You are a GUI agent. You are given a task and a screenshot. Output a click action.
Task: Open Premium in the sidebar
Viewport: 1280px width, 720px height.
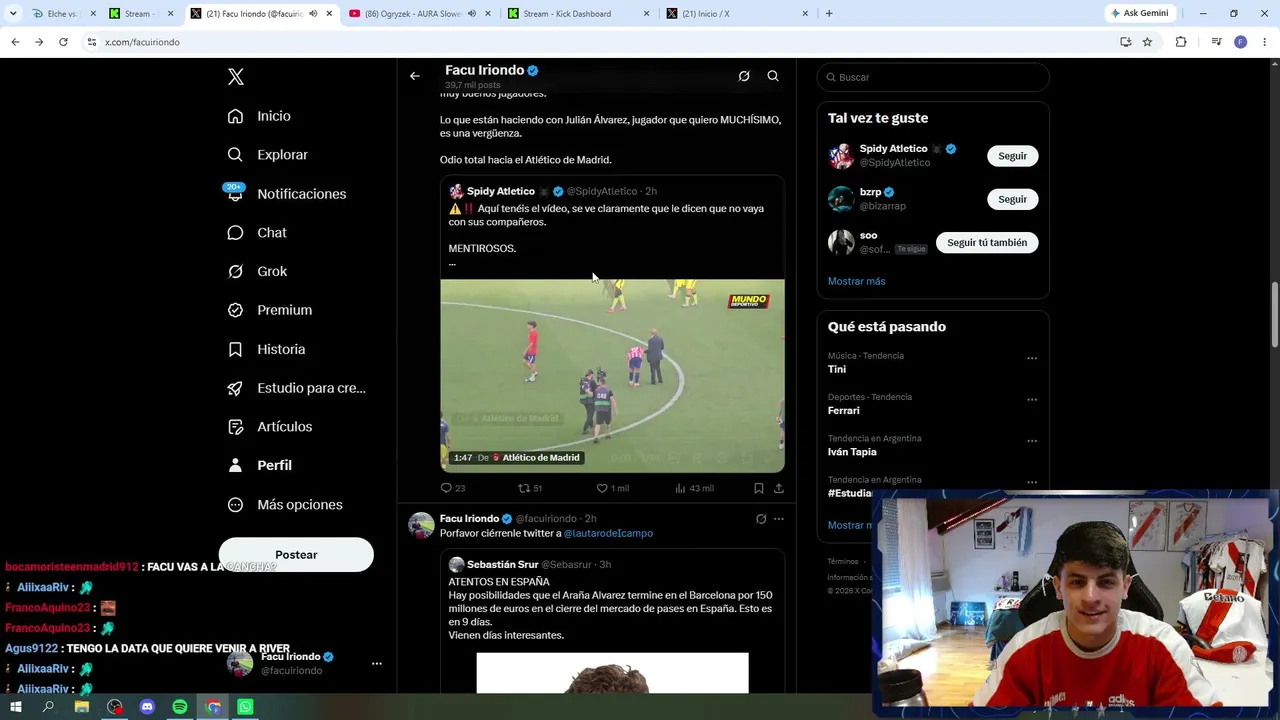269,310
